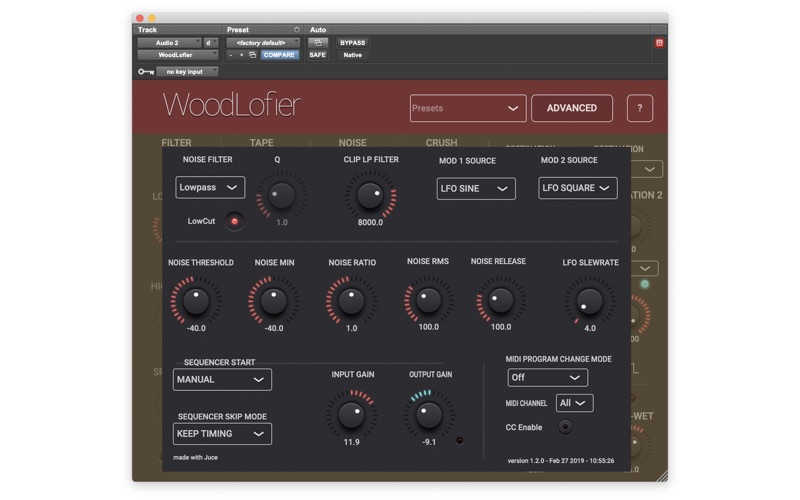Click the Native label button

[x=353, y=55]
